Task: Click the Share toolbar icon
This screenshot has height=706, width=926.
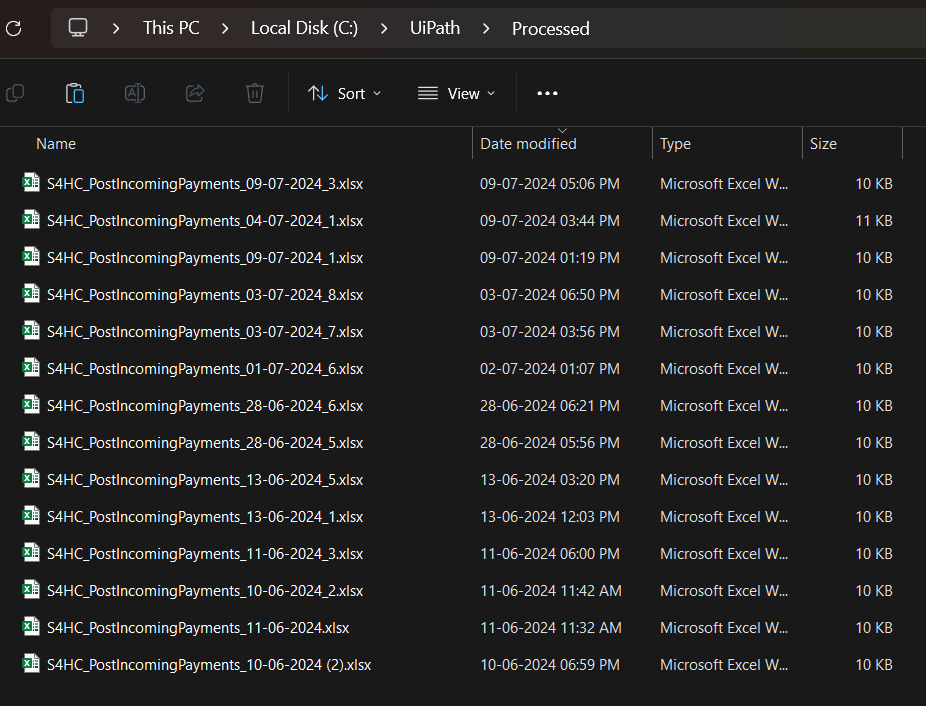Action: pyautogui.click(x=195, y=93)
